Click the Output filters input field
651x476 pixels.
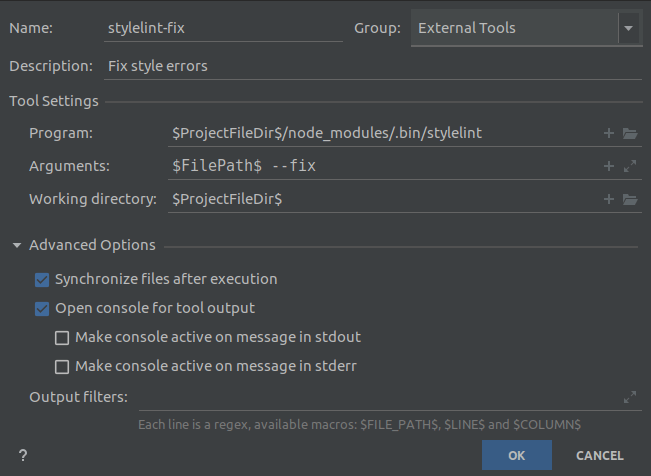click(x=375, y=397)
